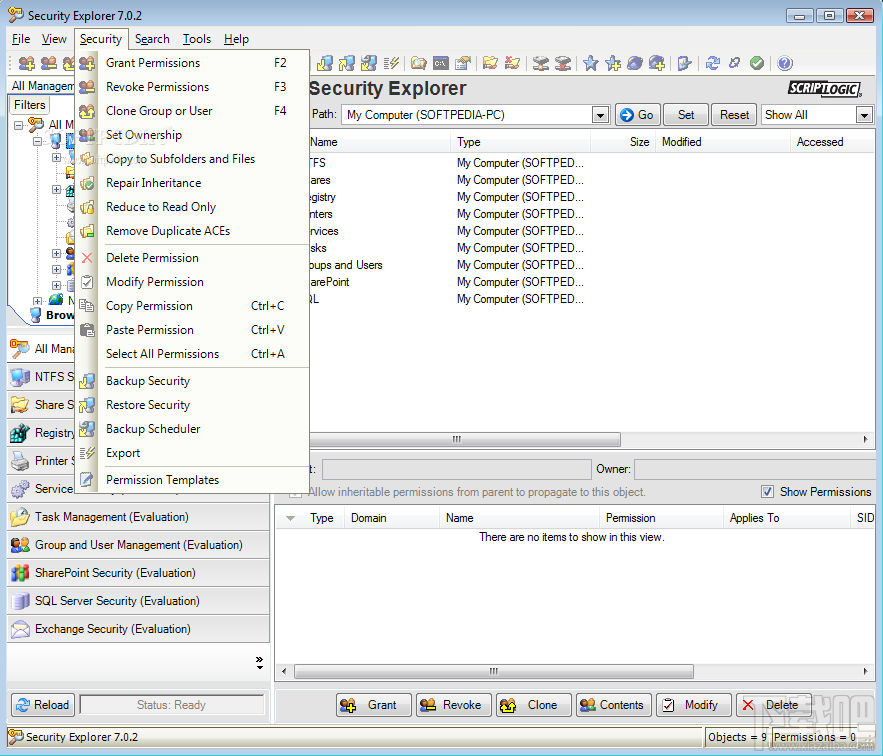Click the blue refresh arrows toolbar icon
The image size is (883, 756).
tap(712, 63)
